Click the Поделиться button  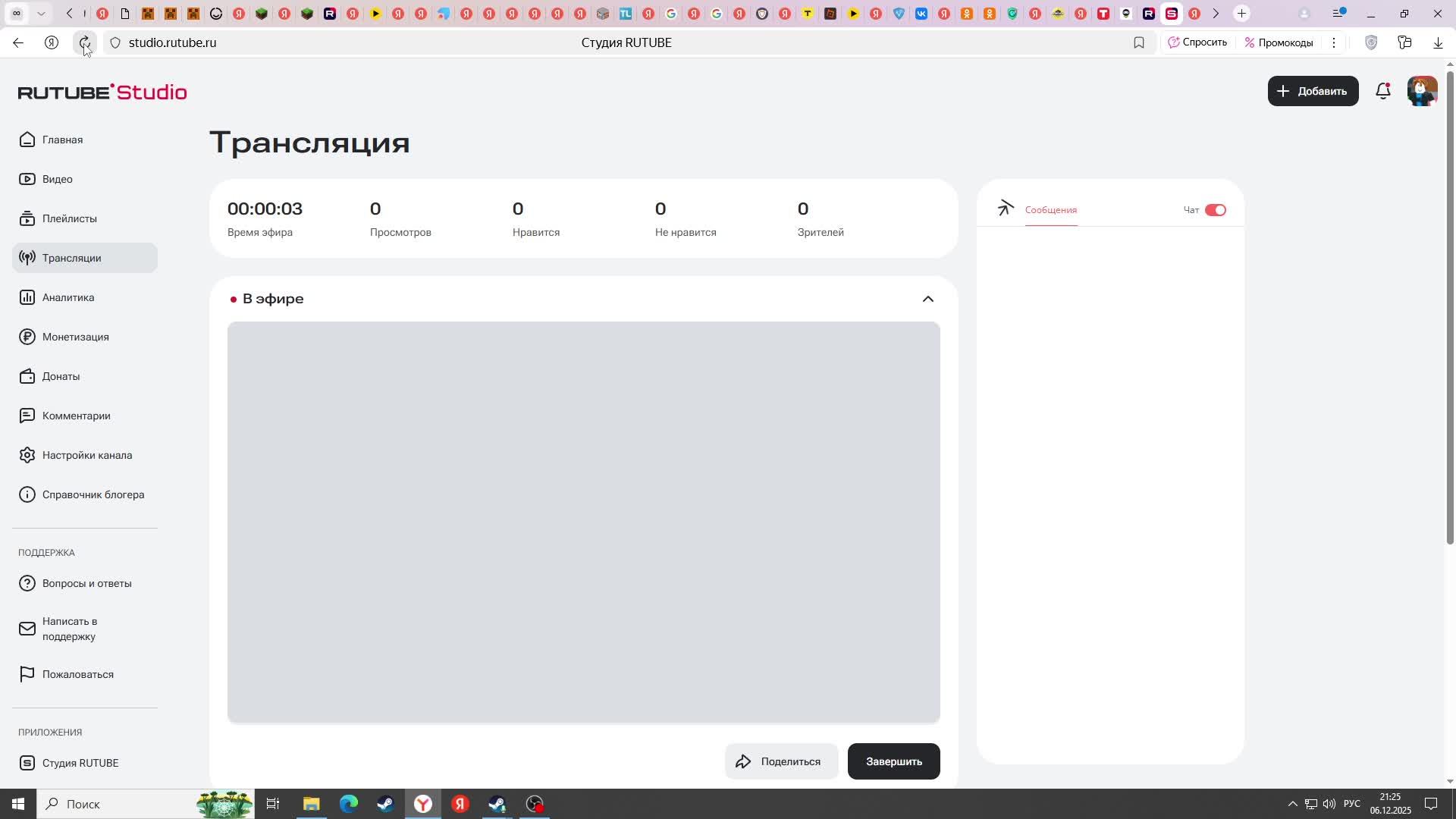click(781, 761)
